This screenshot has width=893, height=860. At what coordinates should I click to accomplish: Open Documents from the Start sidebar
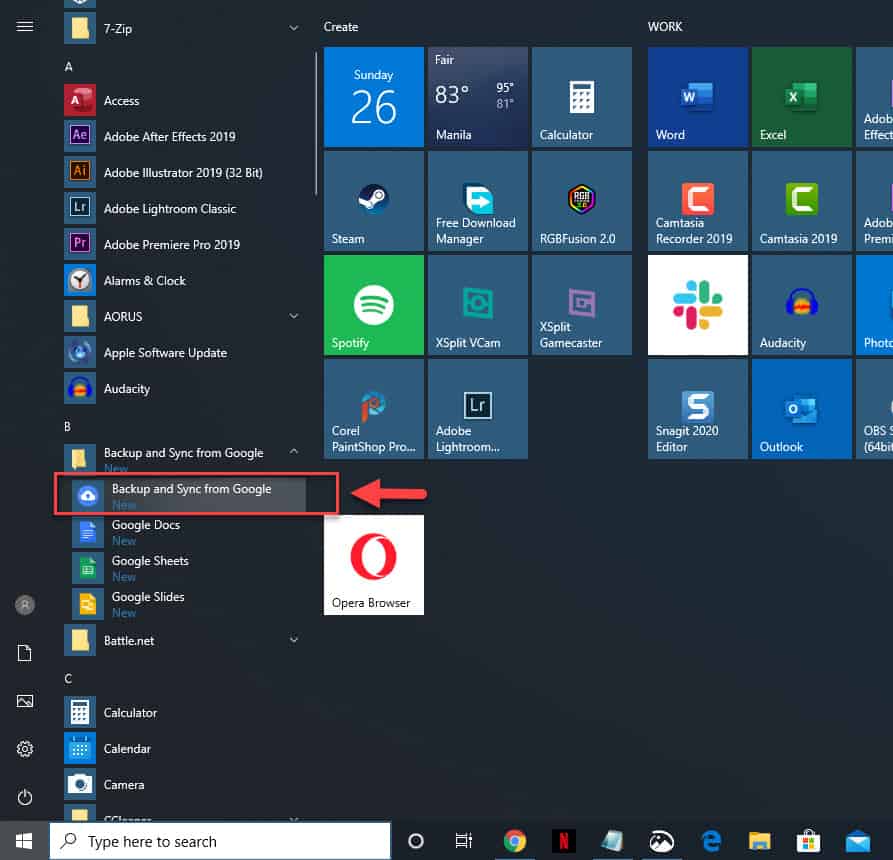24,653
